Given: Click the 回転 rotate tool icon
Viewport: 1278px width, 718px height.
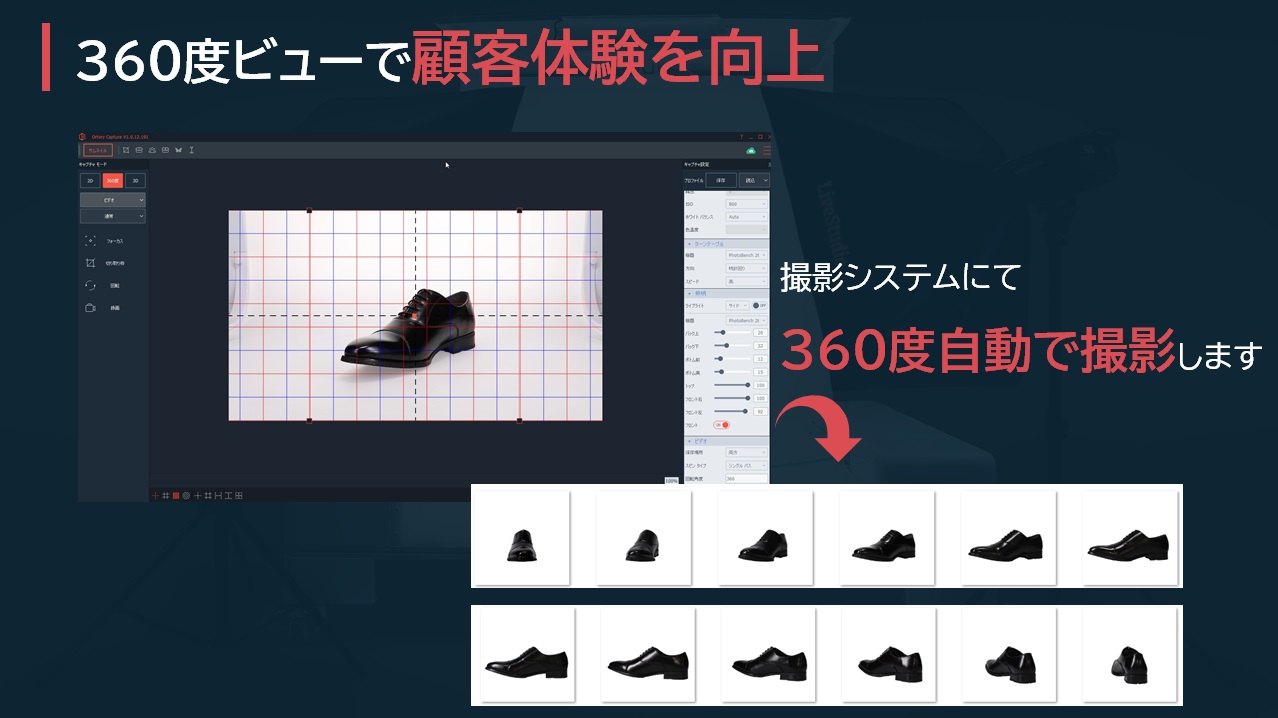Looking at the screenshot, I should pyautogui.click(x=90, y=285).
